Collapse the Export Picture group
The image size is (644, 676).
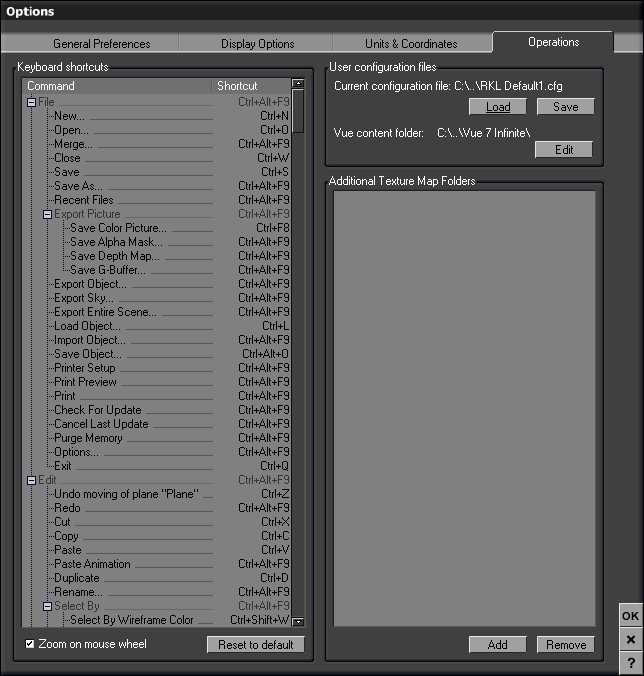pyautogui.click(x=47, y=214)
